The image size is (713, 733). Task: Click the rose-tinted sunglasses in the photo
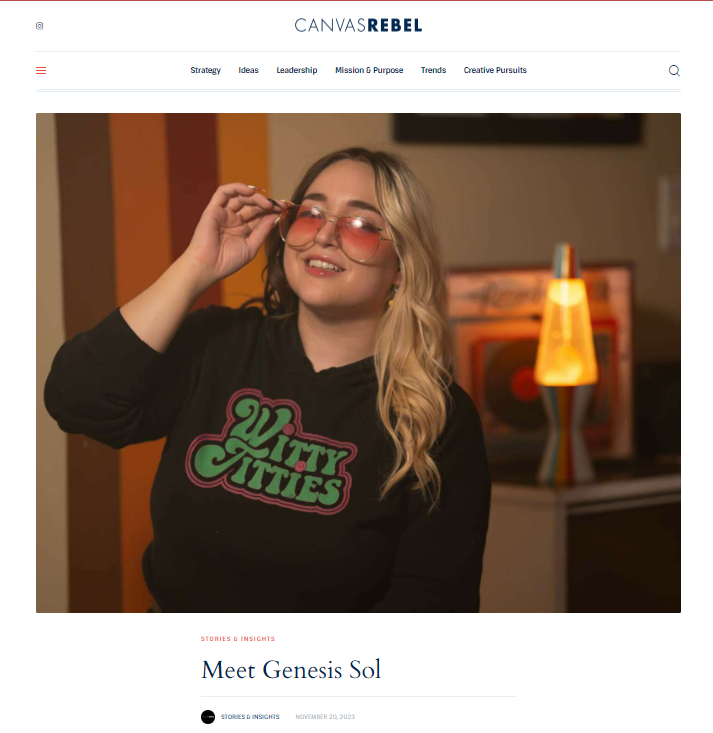tap(333, 231)
